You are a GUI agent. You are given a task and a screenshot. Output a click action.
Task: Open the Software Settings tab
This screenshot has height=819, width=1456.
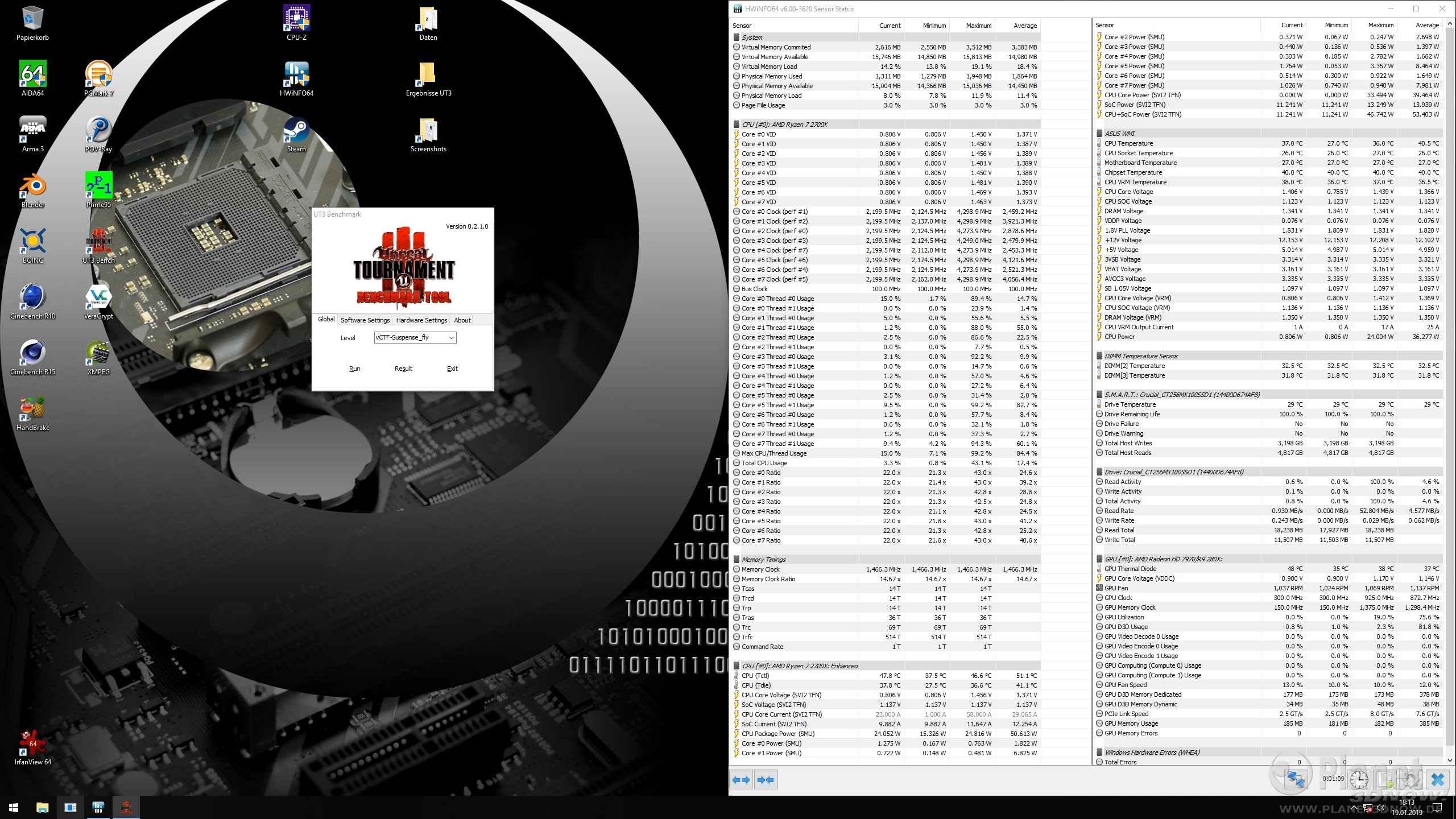[365, 320]
